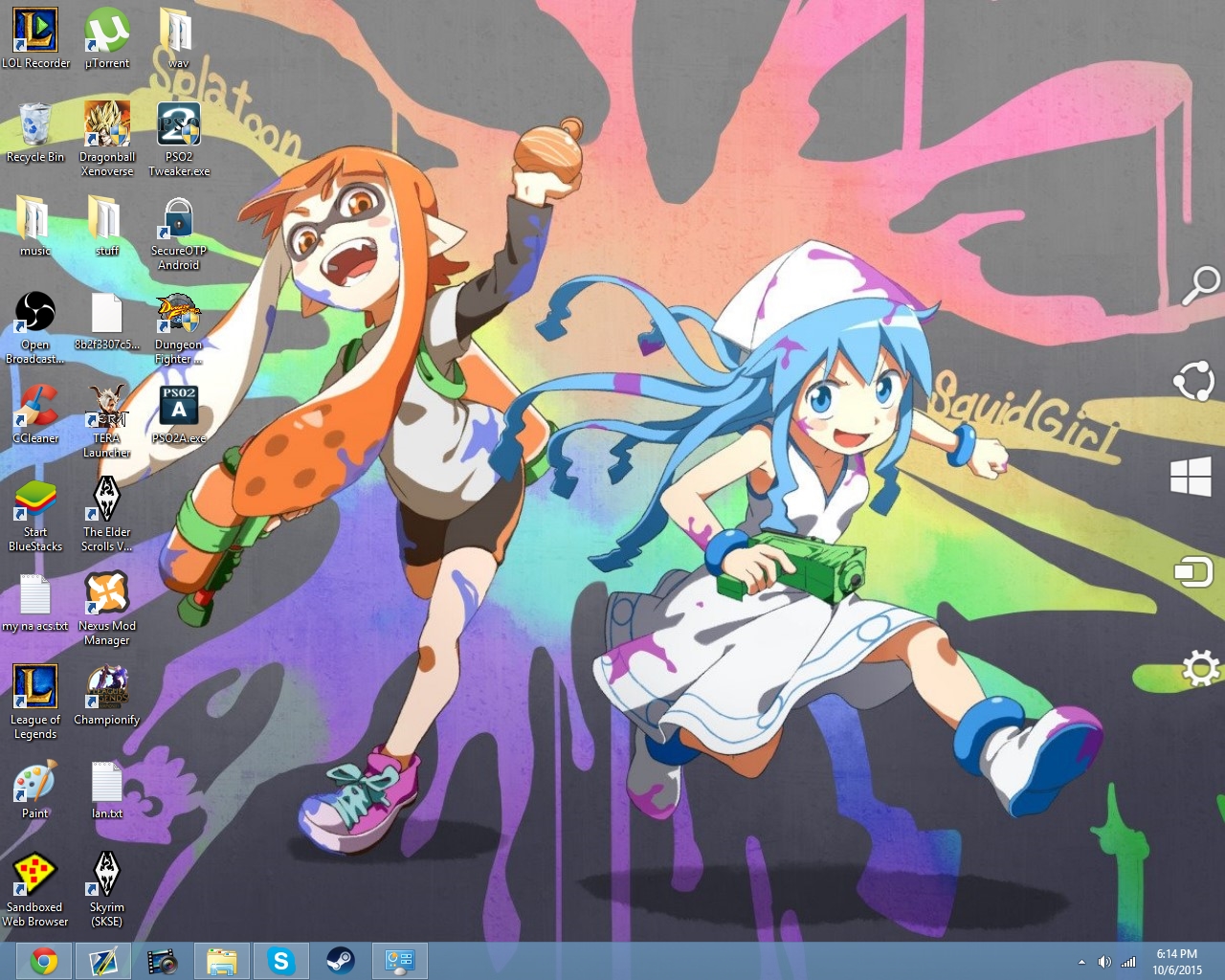The height and width of the screenshot is (980, 1225).
Task: Select the Dungeon Fighter shortcut
Action: 179,326
